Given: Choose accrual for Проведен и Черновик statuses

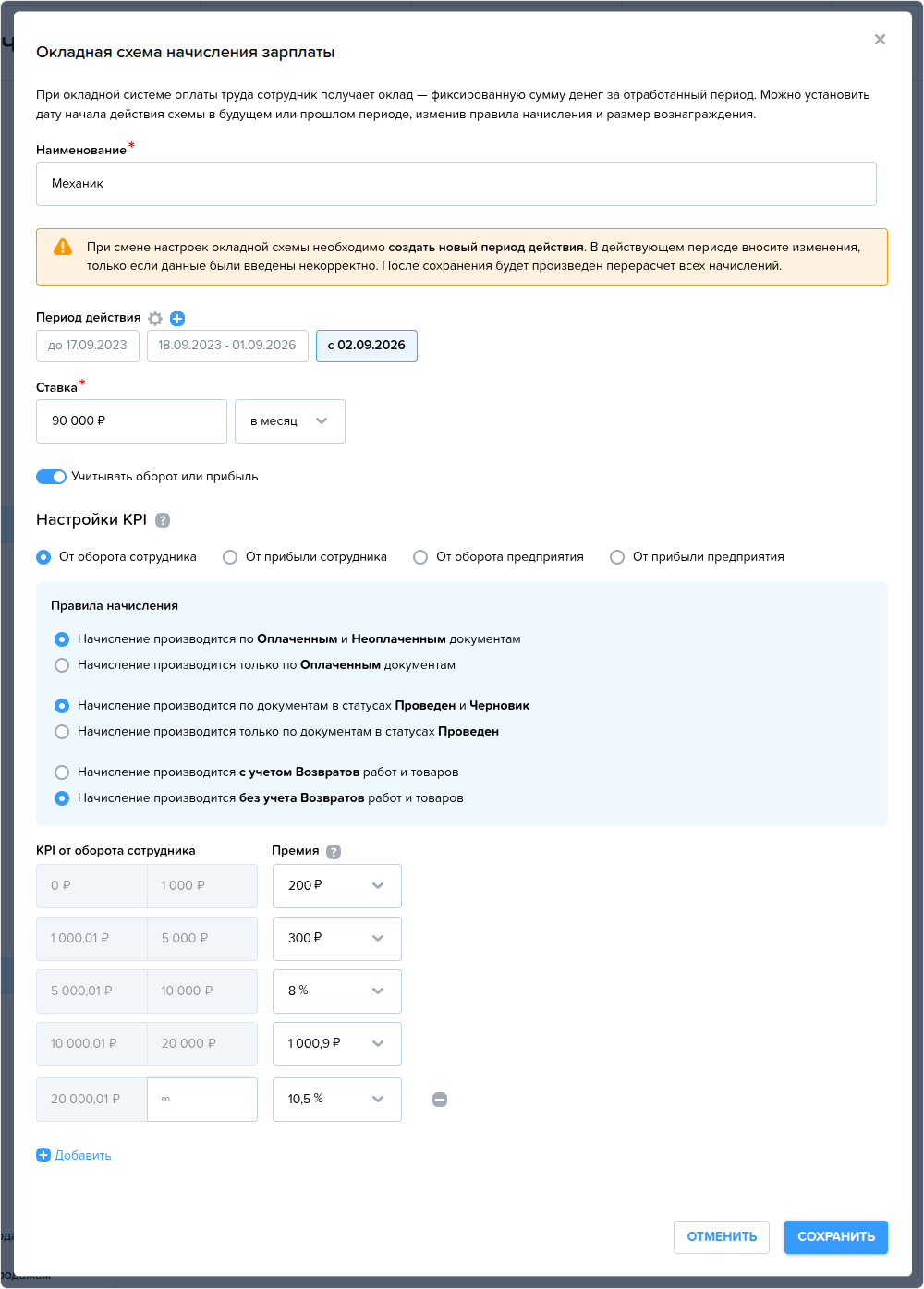Looking at the screenshot, I should [62, 706].
